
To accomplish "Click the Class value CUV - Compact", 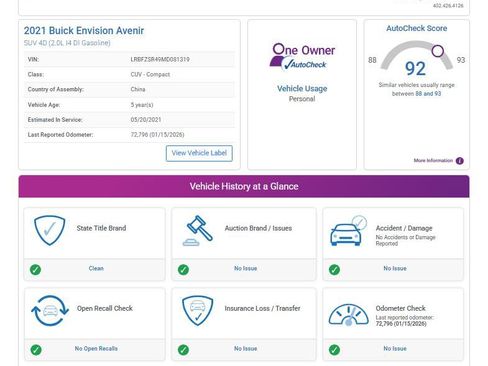I will 150,74.
